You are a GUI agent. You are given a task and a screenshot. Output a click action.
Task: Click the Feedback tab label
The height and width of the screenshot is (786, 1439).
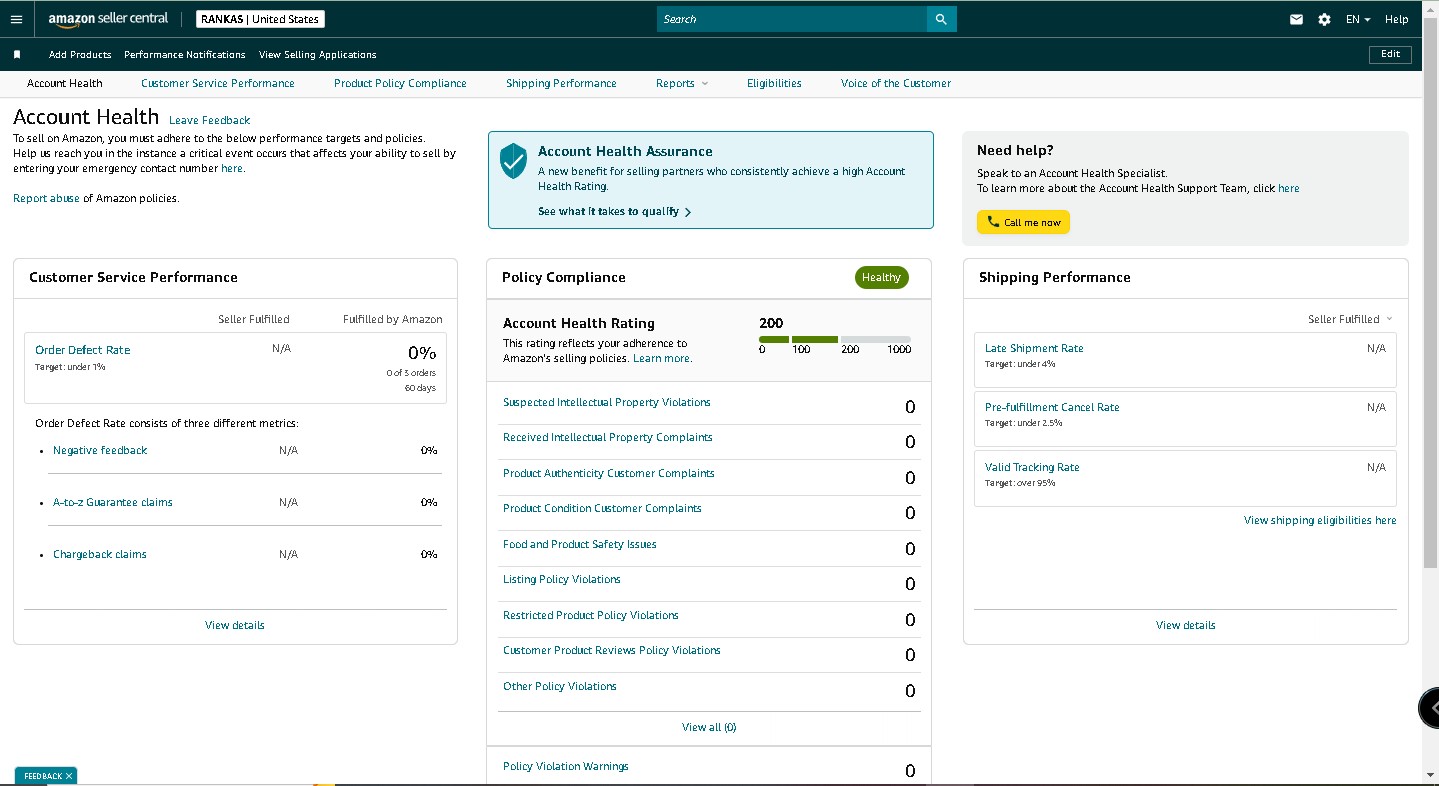point(43,776)
